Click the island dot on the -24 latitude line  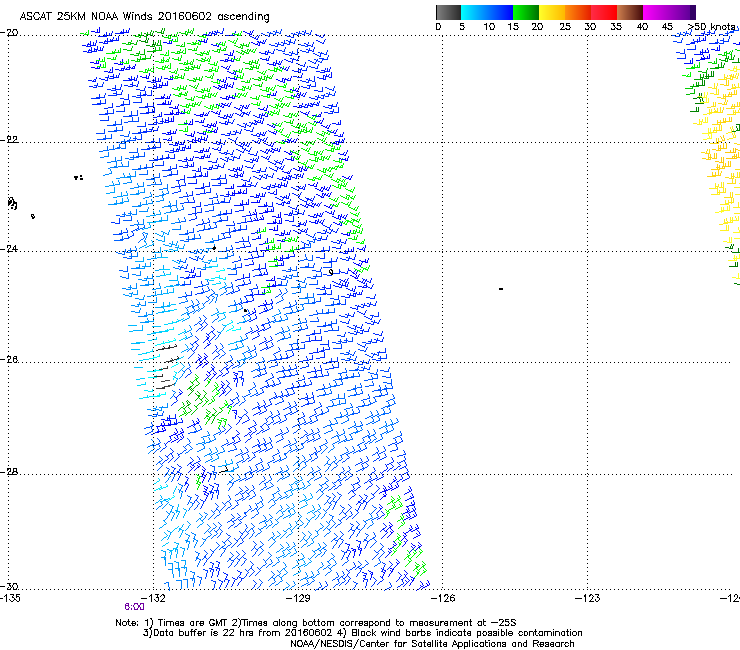(x=214, y=248)
